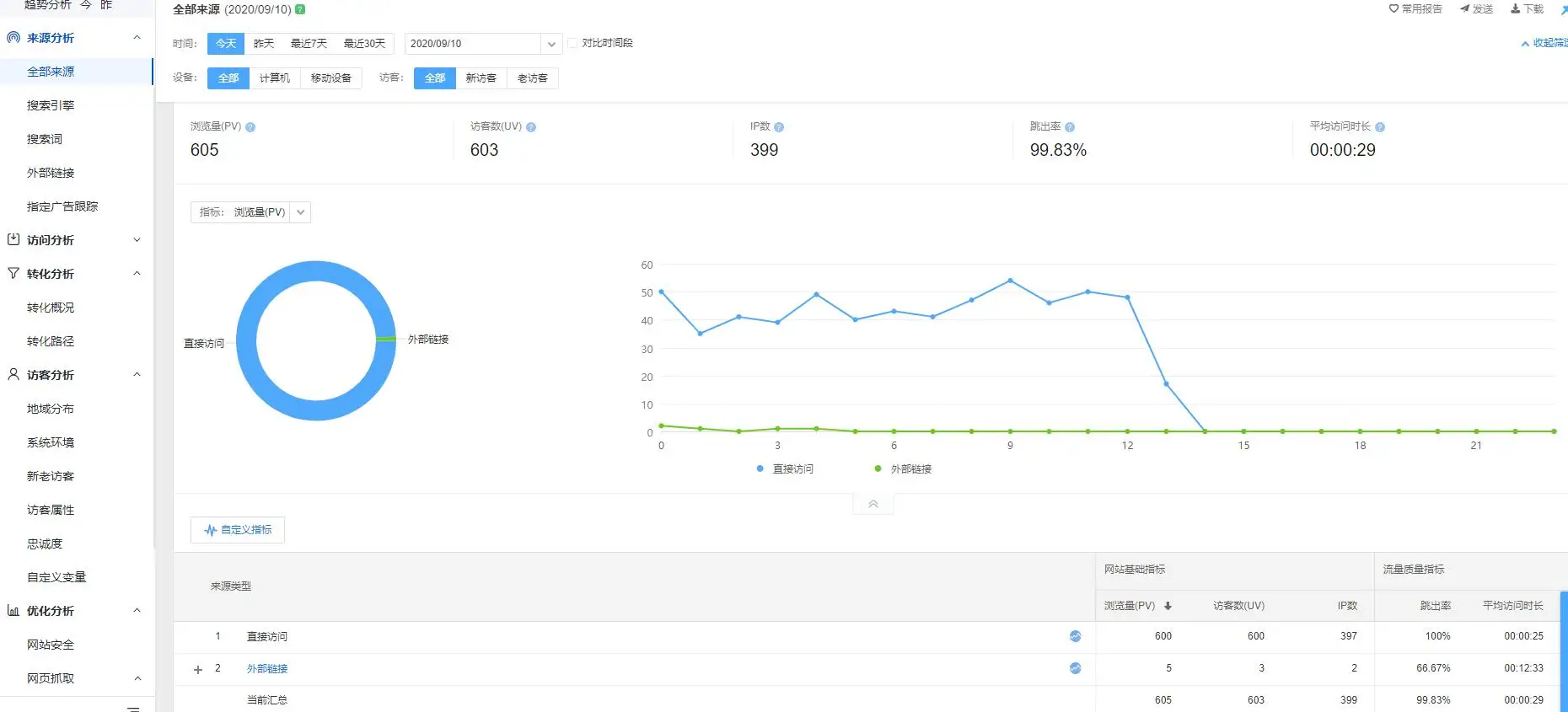Click the 自定义指标 button
This screenshot has height=712, width=1568.
coord(238,530)
